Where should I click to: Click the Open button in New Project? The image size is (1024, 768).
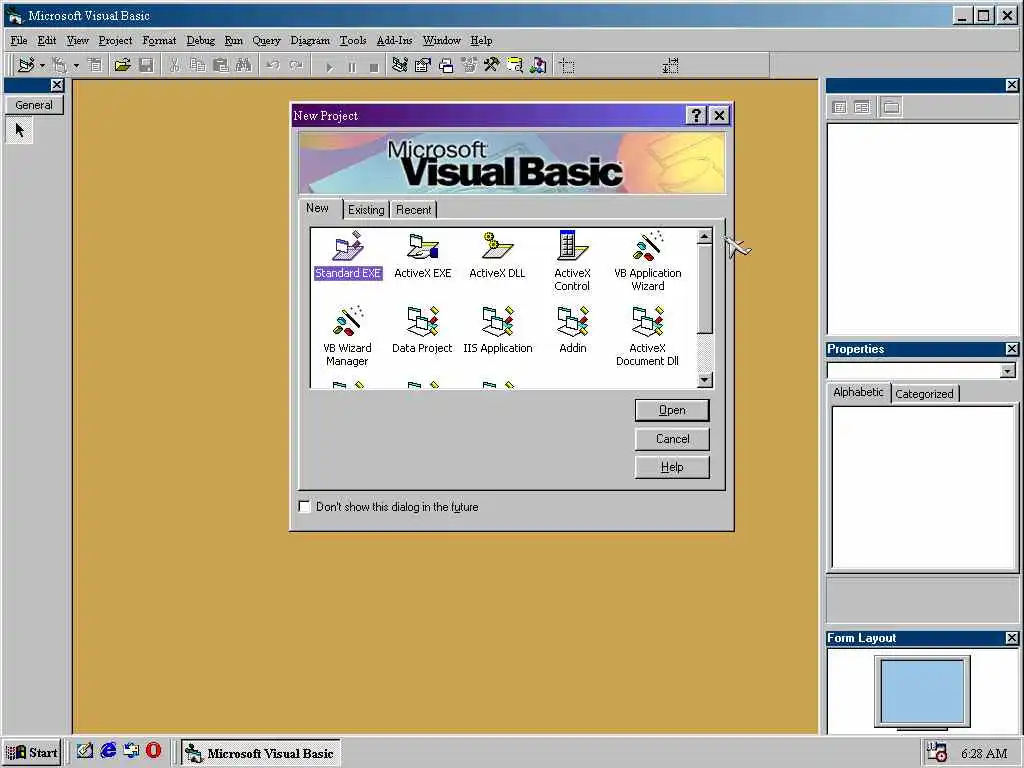(672, 410)
